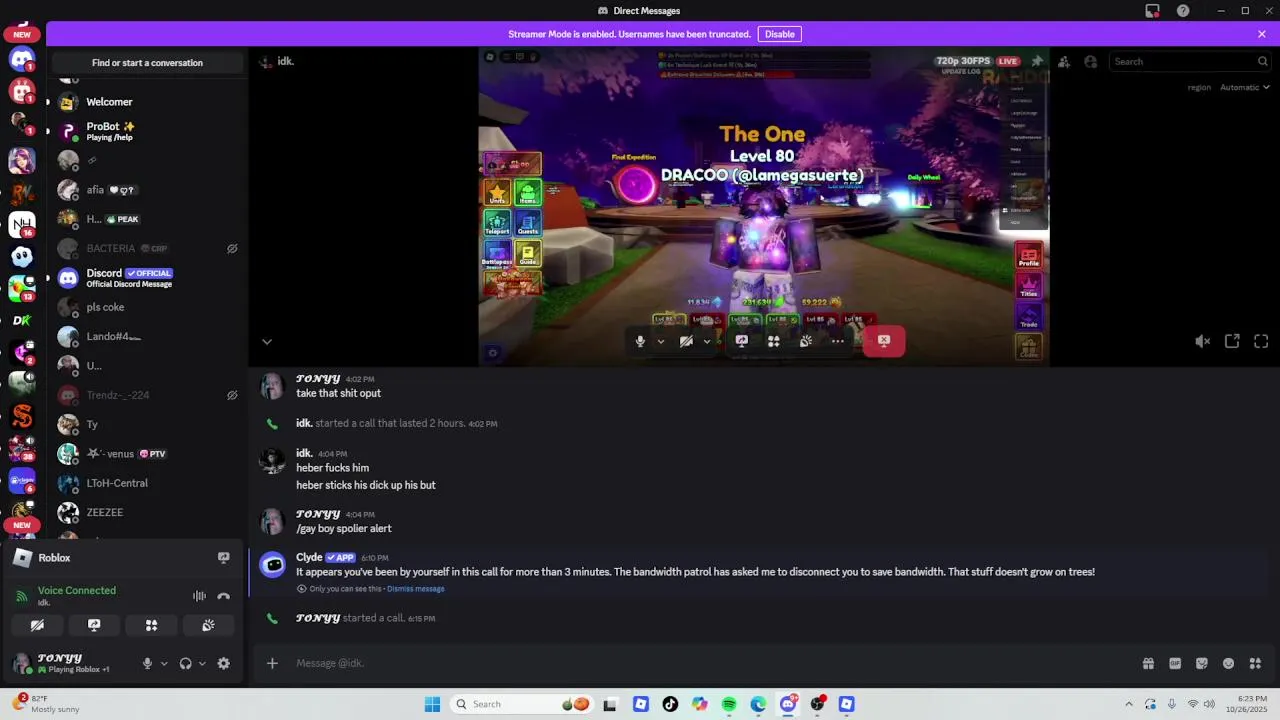Open the sticker picker
Image resolution: width=1280 pixels, height=720 pixels.
(1202, 663)
